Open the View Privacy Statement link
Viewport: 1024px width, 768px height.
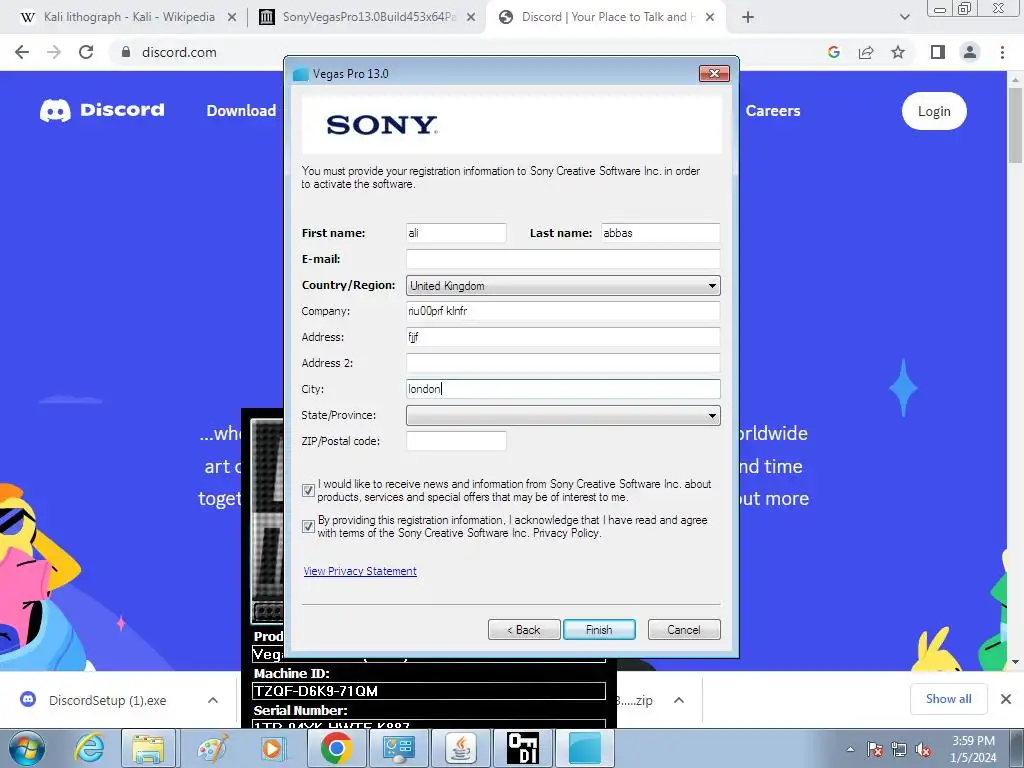coord(360,571)
